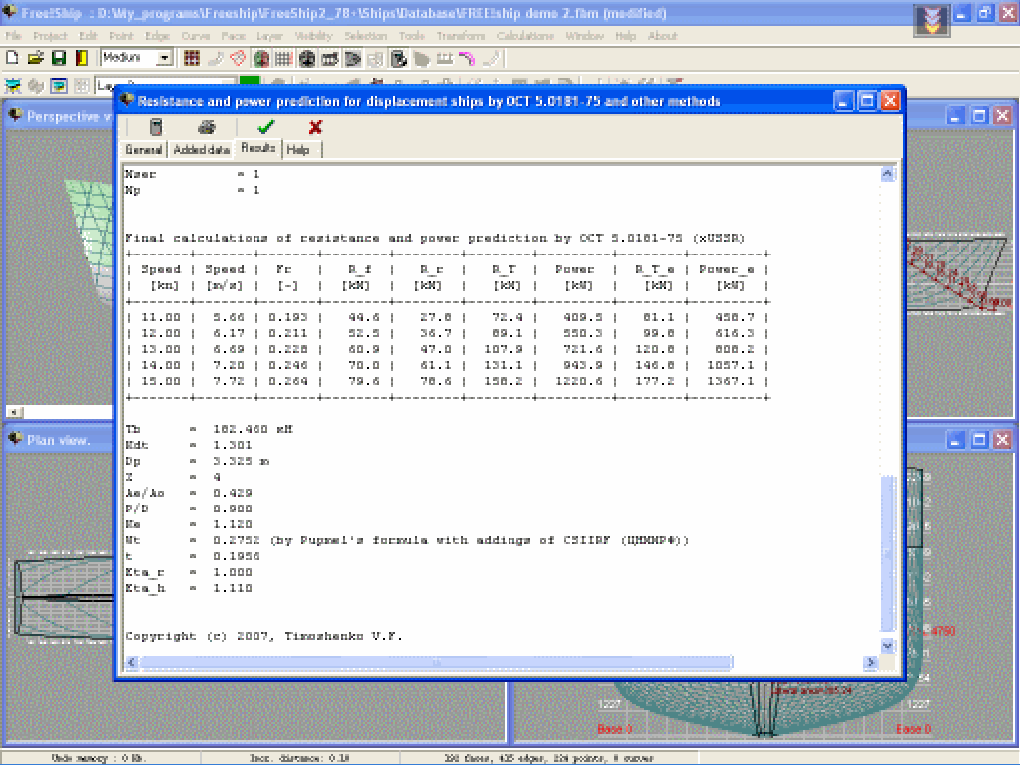Click the toolbar icon left of the pink curve
This screenshot has height=765, width=1020.
tap(444, 59)
